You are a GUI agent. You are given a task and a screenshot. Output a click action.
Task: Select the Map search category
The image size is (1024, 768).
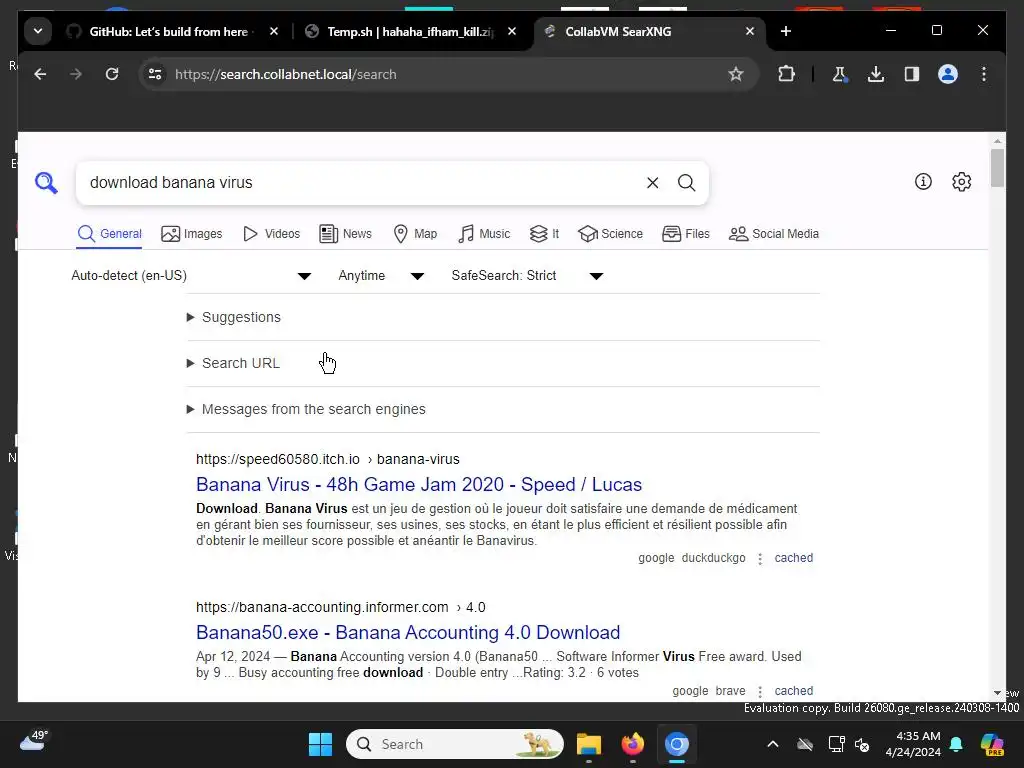coord(415,234)
